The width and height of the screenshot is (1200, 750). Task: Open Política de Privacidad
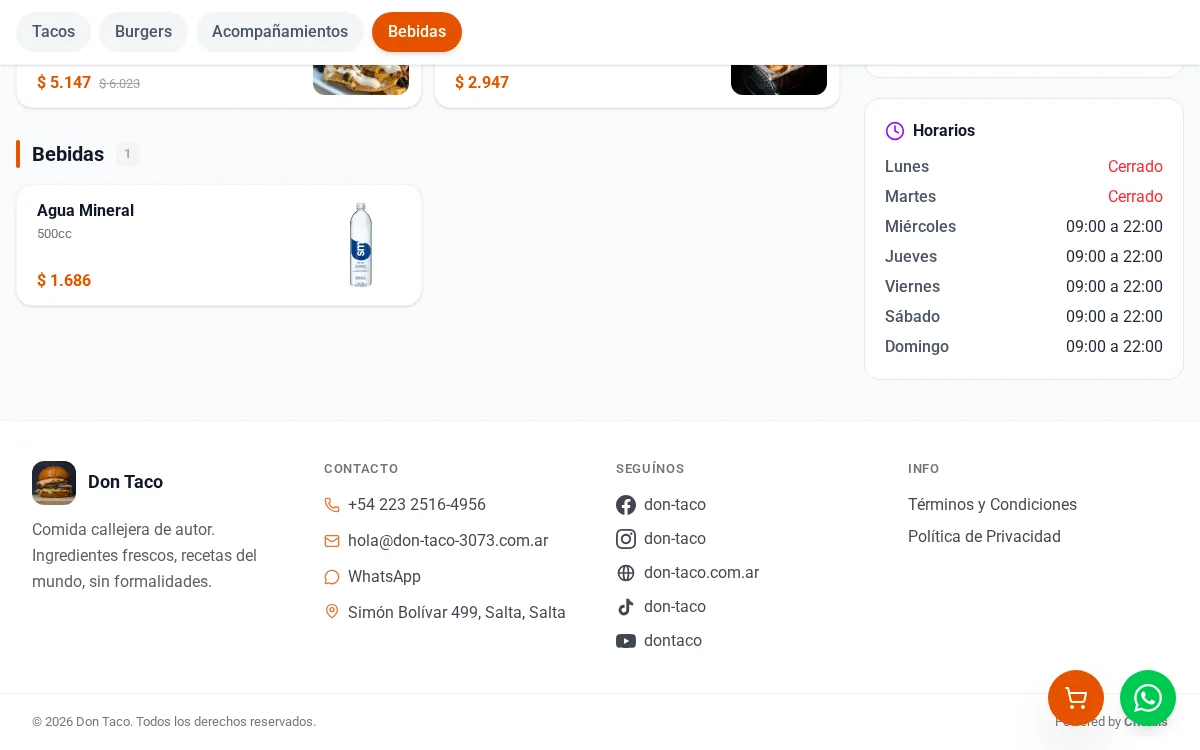point(984,537)
